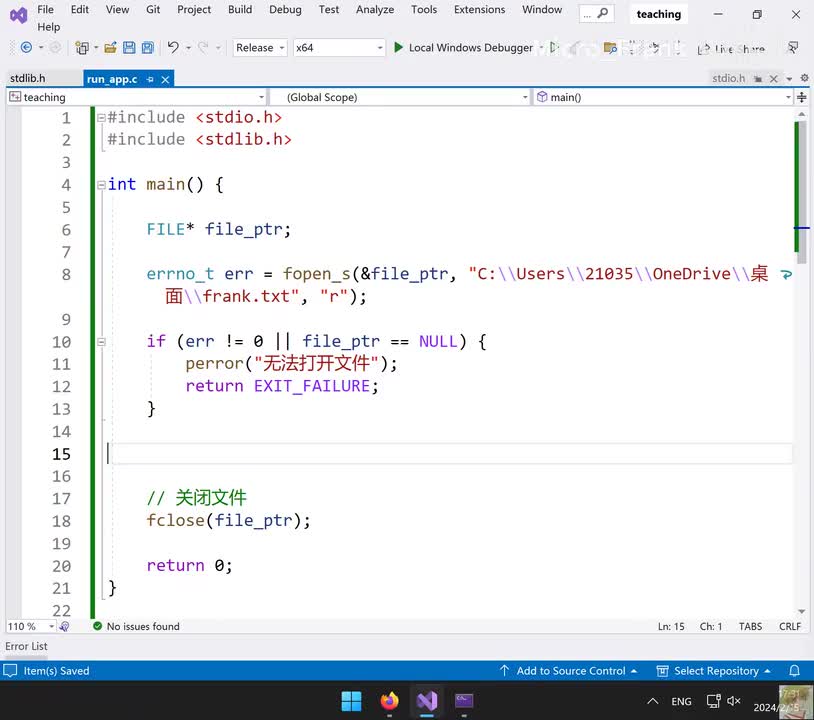Screen dimensions: 814x720
Task: Open the Debug menu
Action: pyautogui.click(x=285, y=9)
